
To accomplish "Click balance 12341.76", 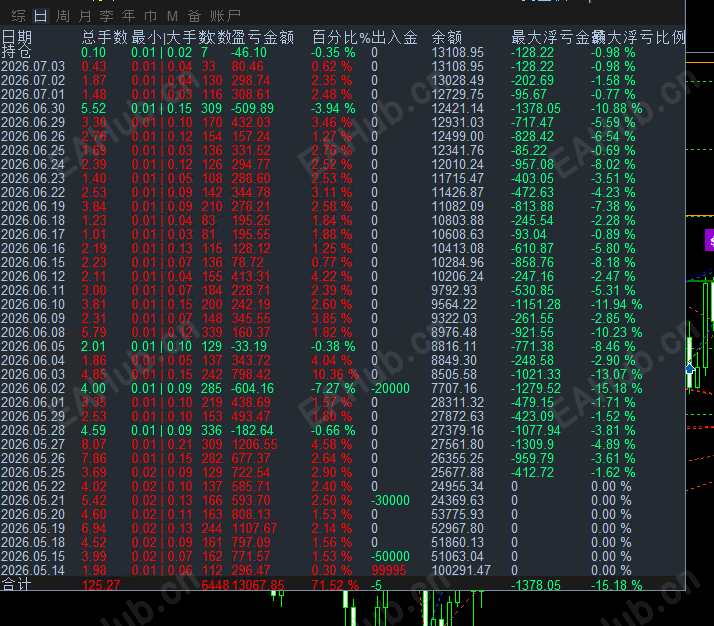I will coord(458,151).
